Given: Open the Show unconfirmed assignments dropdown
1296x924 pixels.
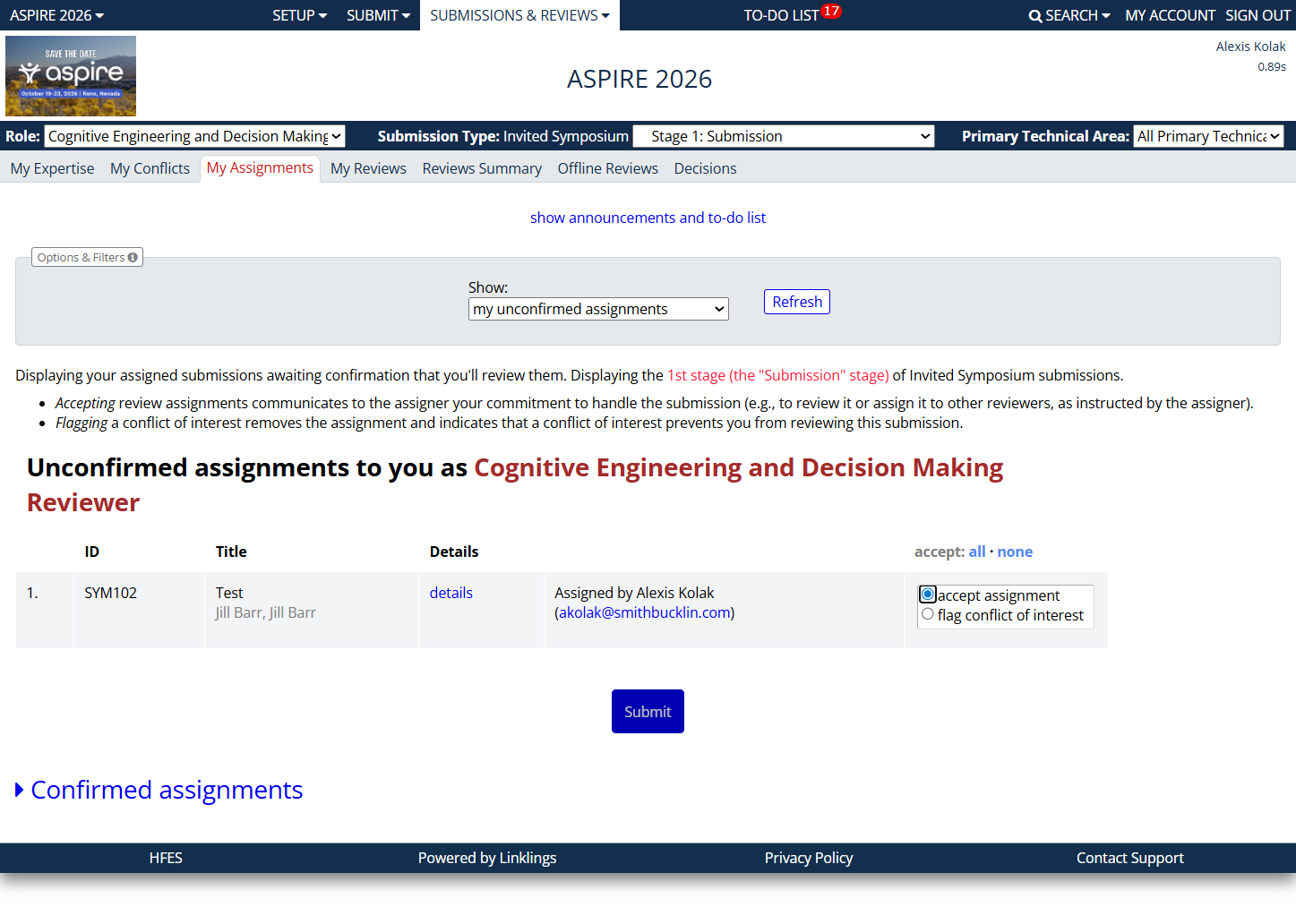Looking at the screenshot, I should pos(598,309).
